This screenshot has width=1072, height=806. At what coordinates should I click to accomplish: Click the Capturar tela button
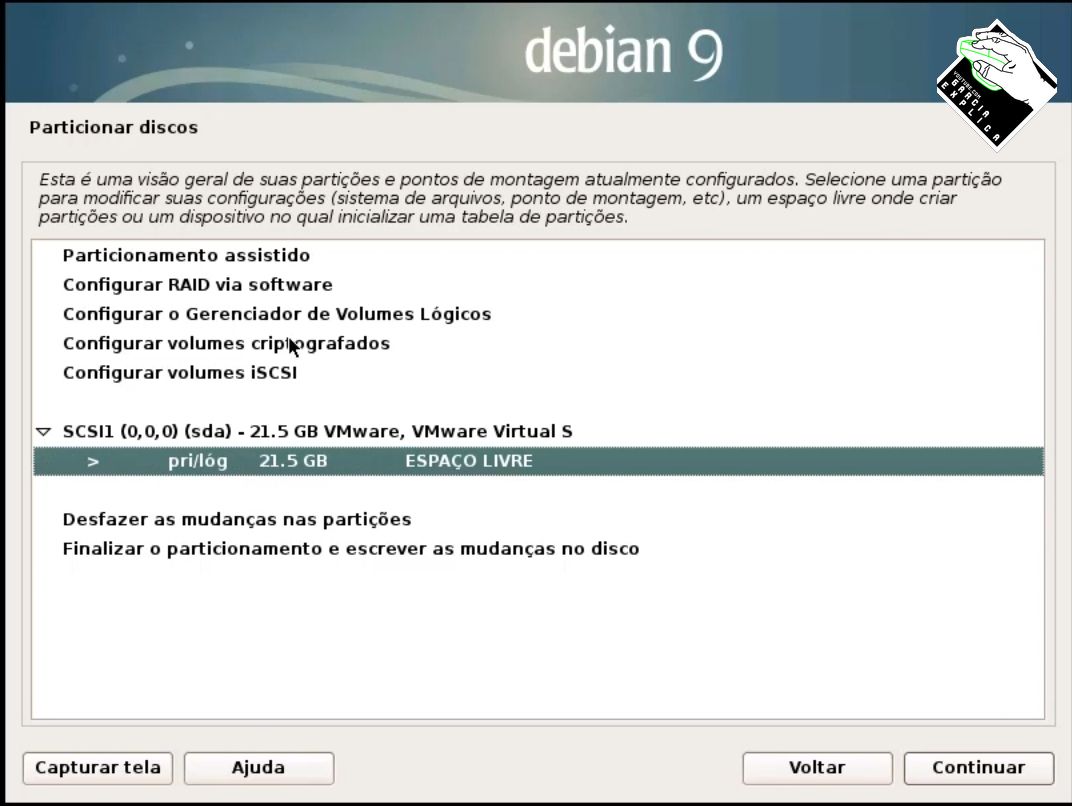coord(98,768)
